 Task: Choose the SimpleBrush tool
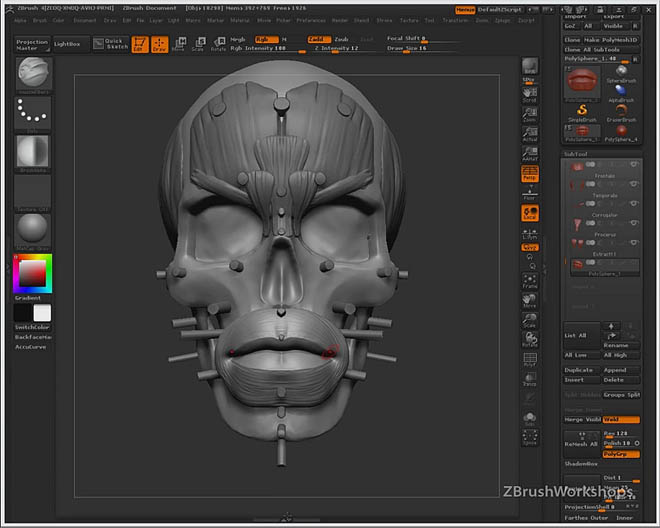pyautogui.click(x=582, y=113)
